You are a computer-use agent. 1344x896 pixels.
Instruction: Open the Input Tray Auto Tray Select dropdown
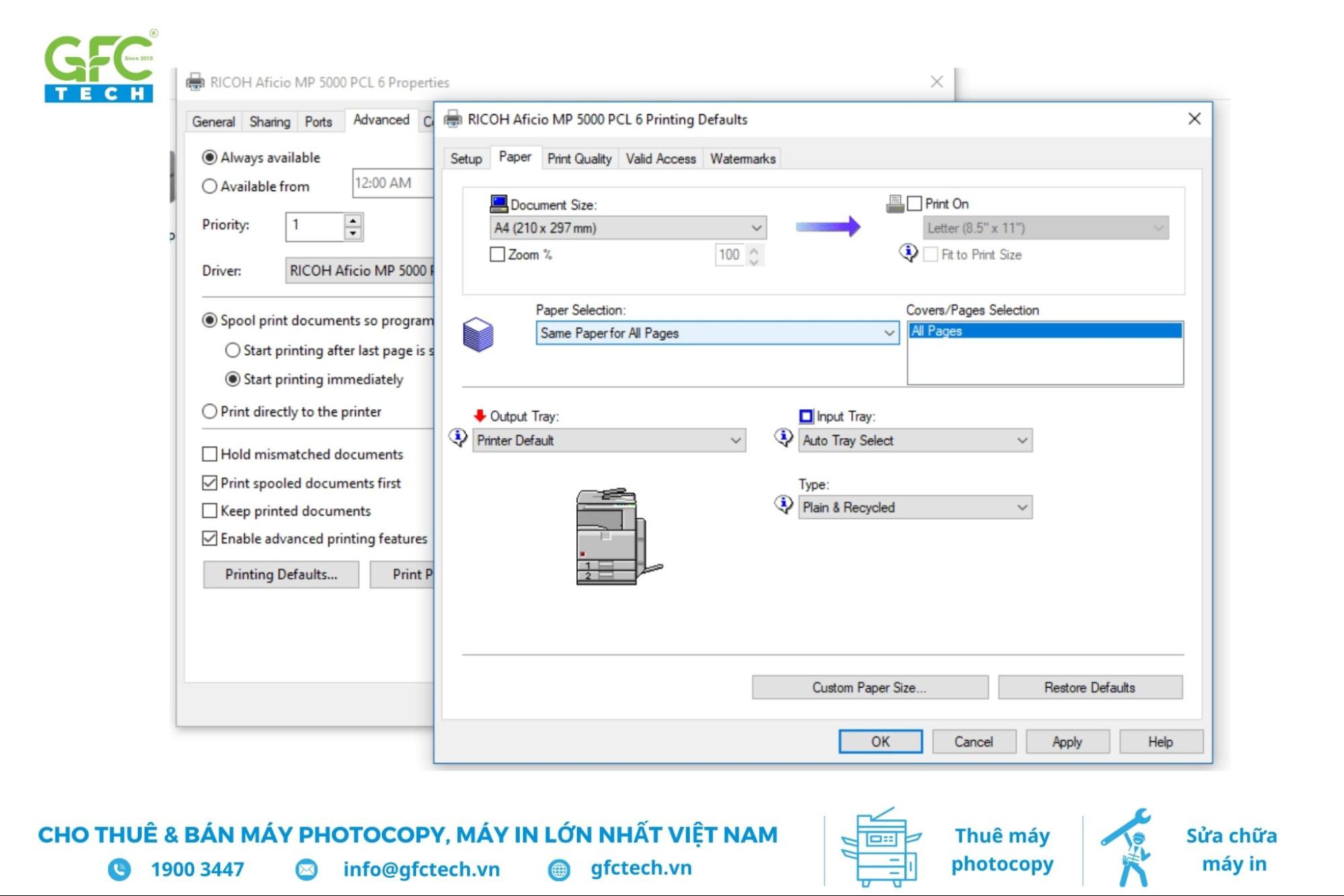(915, 440)
